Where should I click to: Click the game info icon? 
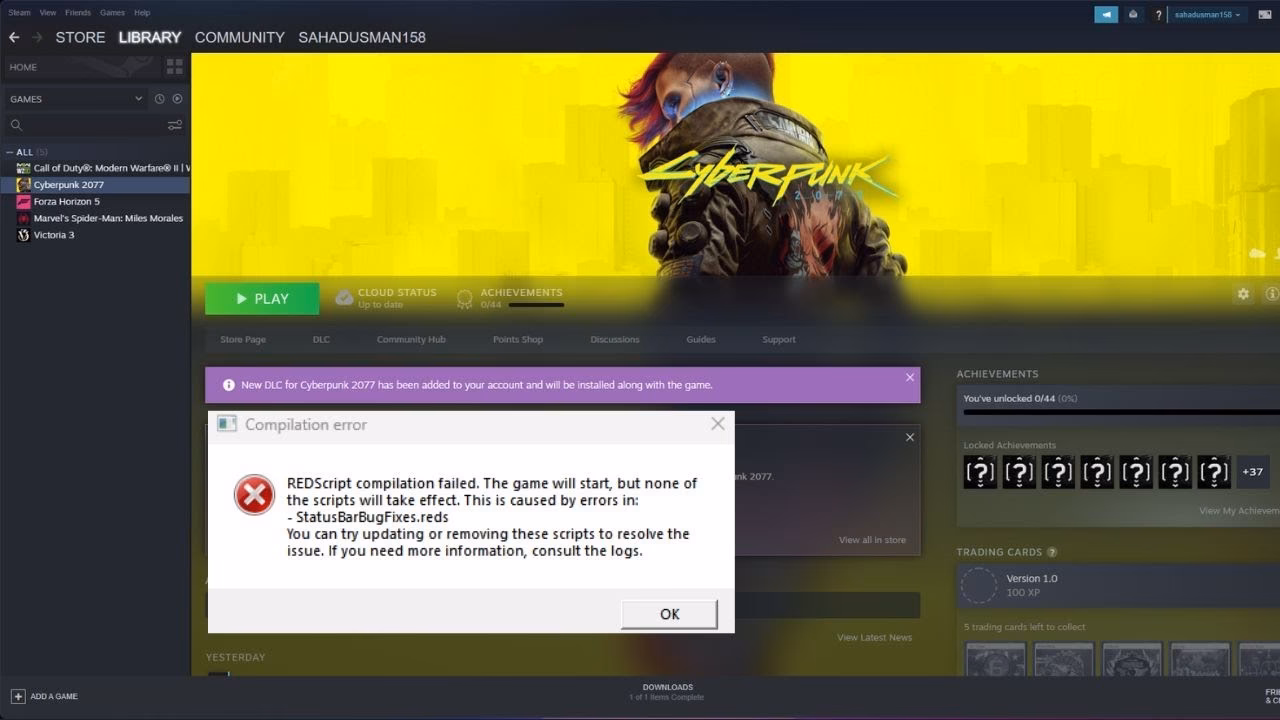click(x=1272, y=294)
